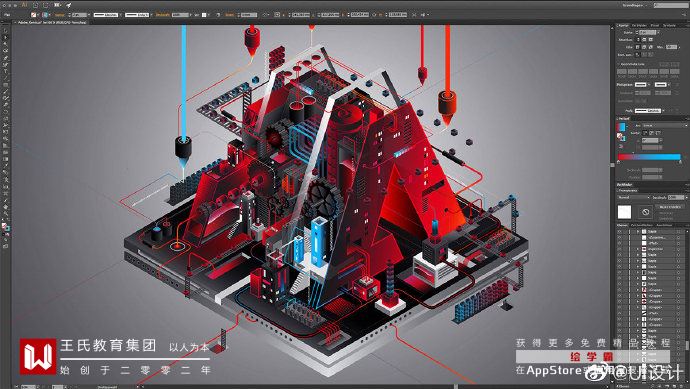This screenshot has height=389, width=690.
Task: Open the blend mode dropdown in Transparency panel
Action: [x=634, y=198]
